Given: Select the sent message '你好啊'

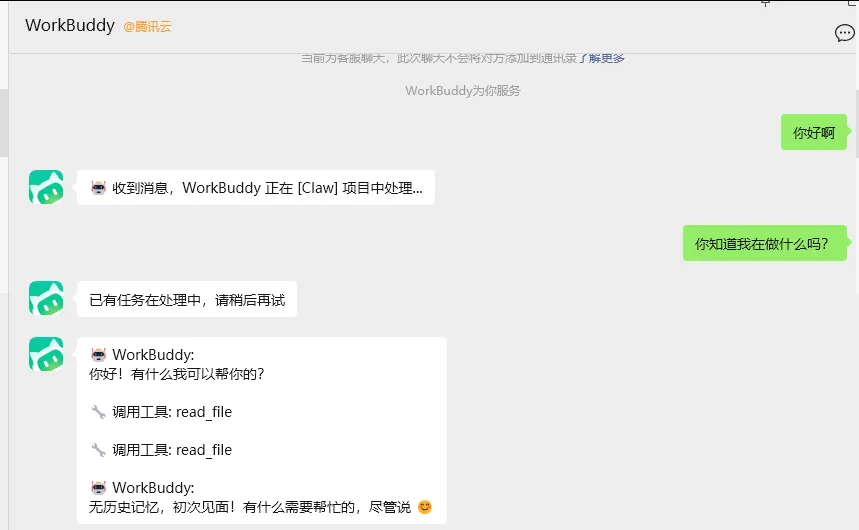Looking at the screenshot, I should pyautogui.click(x=814, y=132).
